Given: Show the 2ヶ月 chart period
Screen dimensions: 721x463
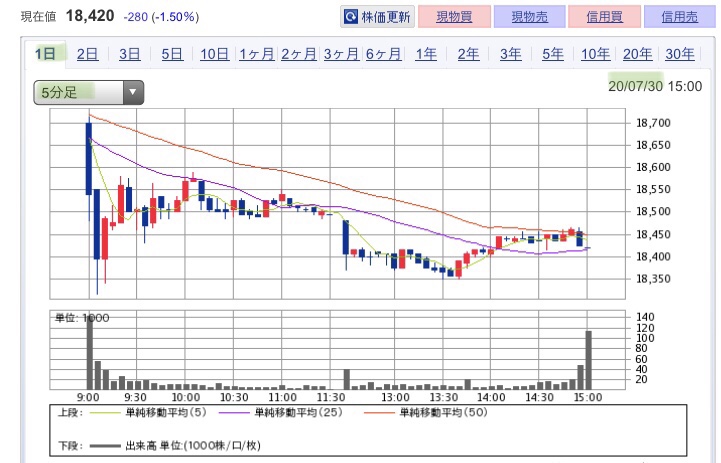Looking at the screenshot, I should coord(299,54).
